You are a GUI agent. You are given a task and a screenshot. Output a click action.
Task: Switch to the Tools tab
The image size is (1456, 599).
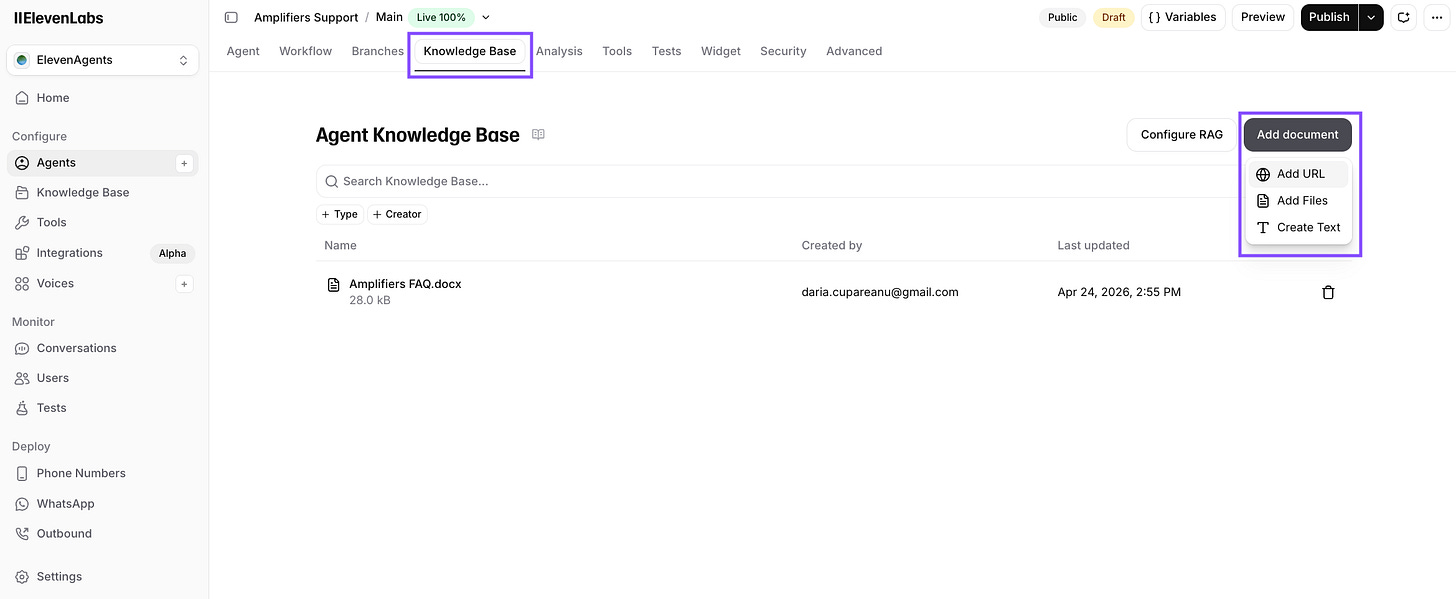point(617,51)
